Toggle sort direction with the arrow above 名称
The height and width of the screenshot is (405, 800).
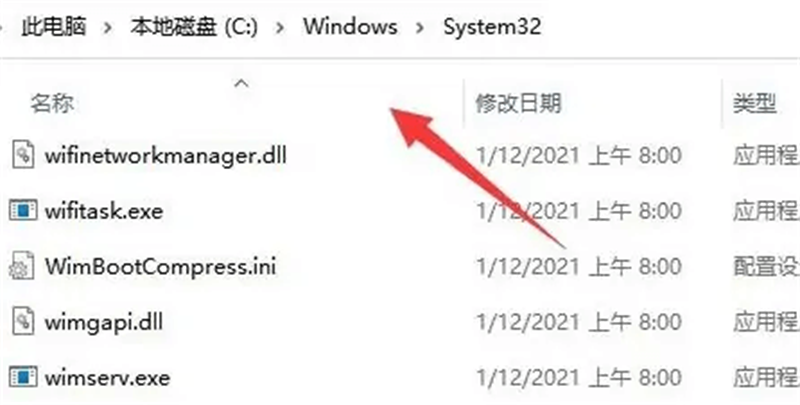[241, 83]
